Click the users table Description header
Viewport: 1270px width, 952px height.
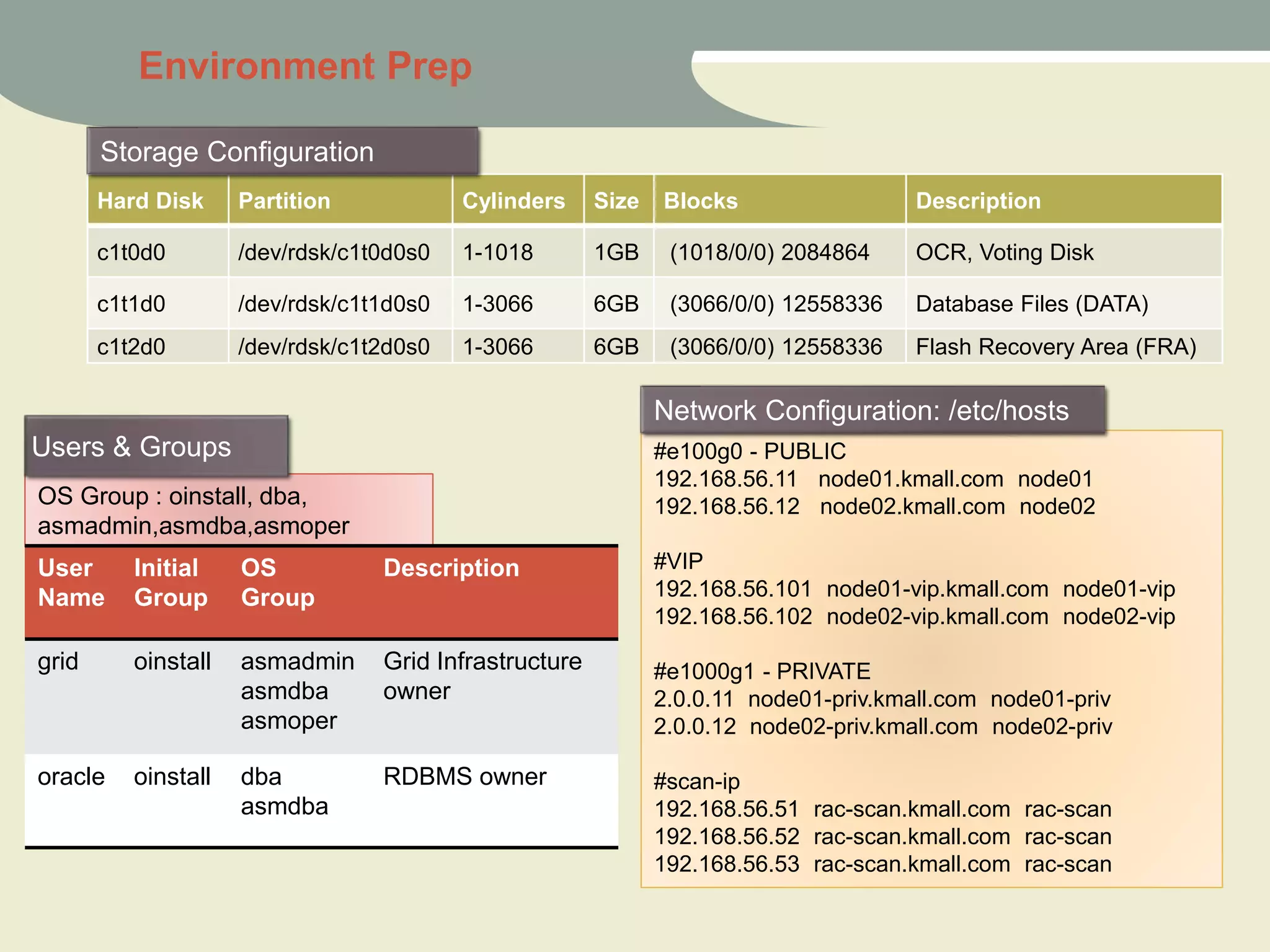click(451, 568)
